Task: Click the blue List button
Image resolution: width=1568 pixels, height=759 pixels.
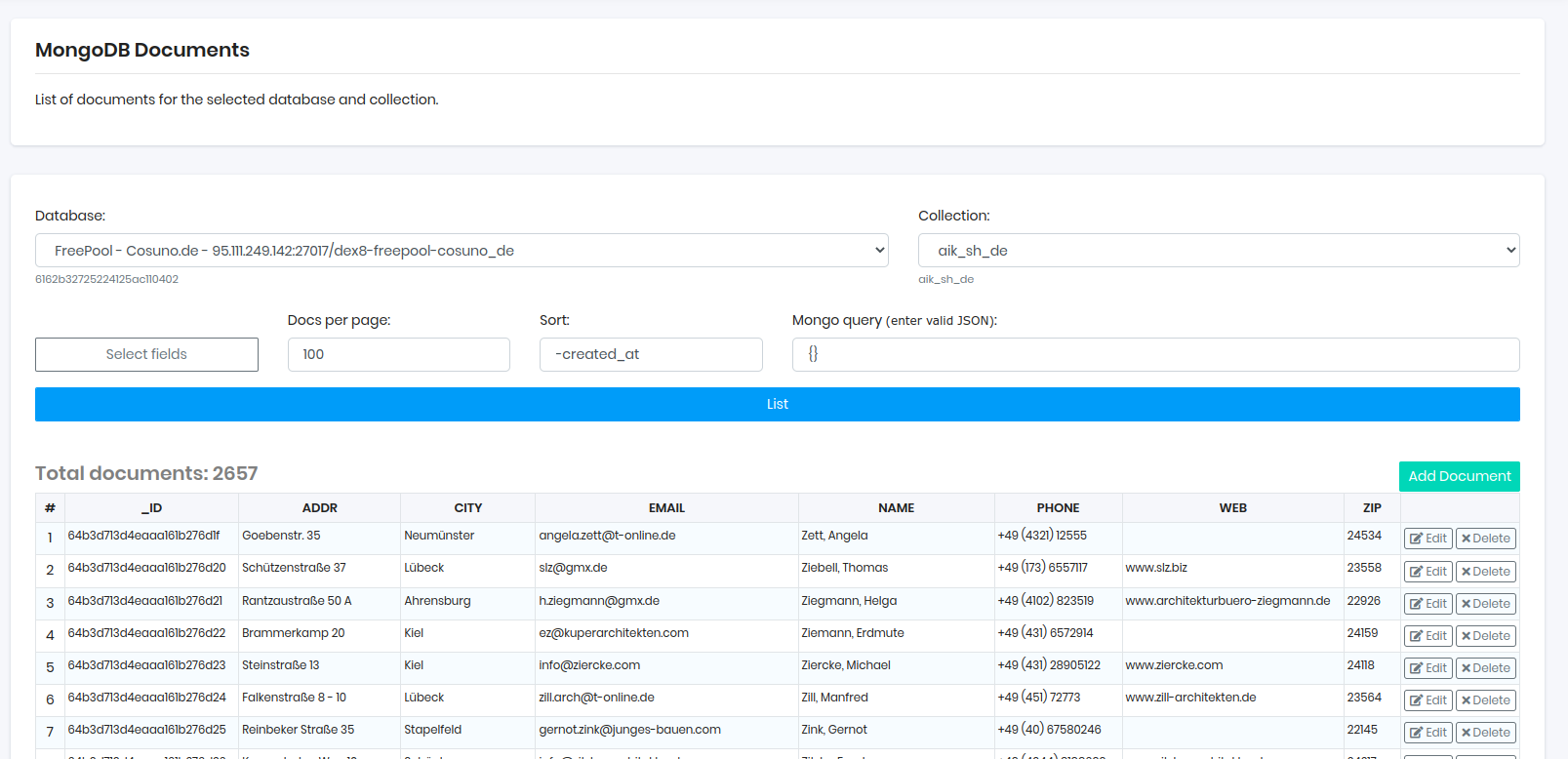Action: pos(778,404)
